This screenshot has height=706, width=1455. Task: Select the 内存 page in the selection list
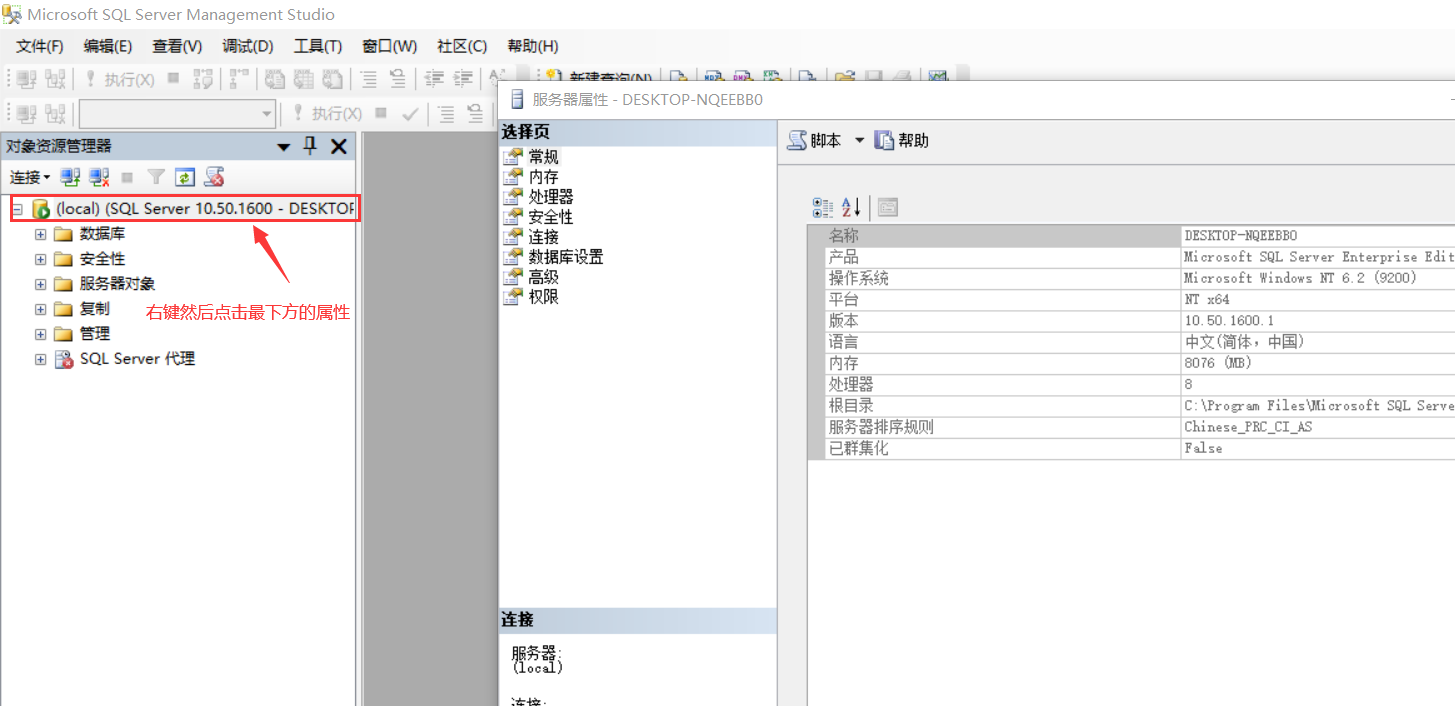point(543,176)
